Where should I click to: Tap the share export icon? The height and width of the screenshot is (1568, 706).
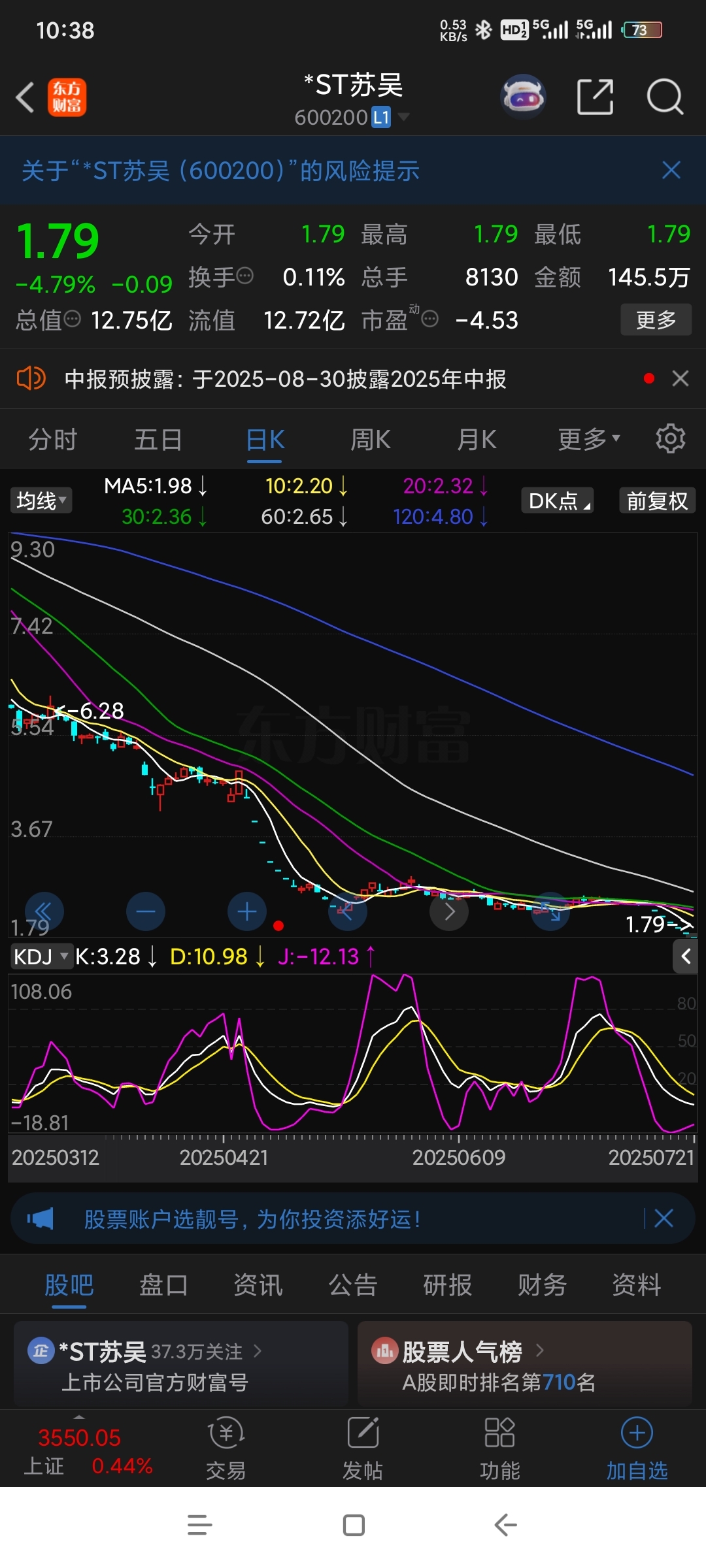(596, 97)
